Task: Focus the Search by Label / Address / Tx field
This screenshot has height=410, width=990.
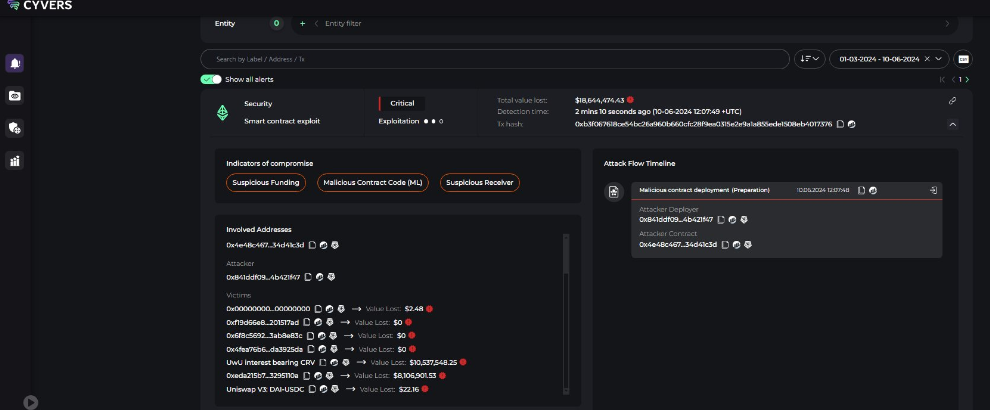Action: tap(495, 59)
